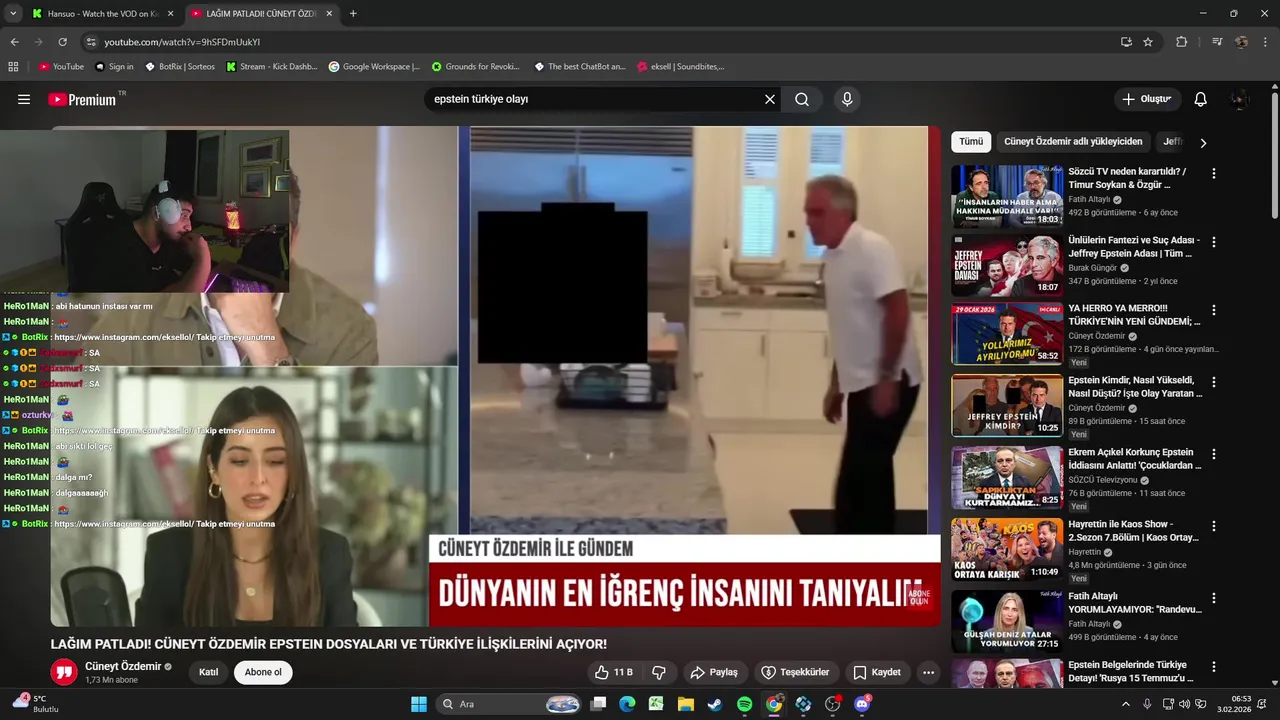This screenshot has height=720, width=1280.
Task: Open SÖZCÜ Televizyonu channel name
Action: tap(1103, 480)
